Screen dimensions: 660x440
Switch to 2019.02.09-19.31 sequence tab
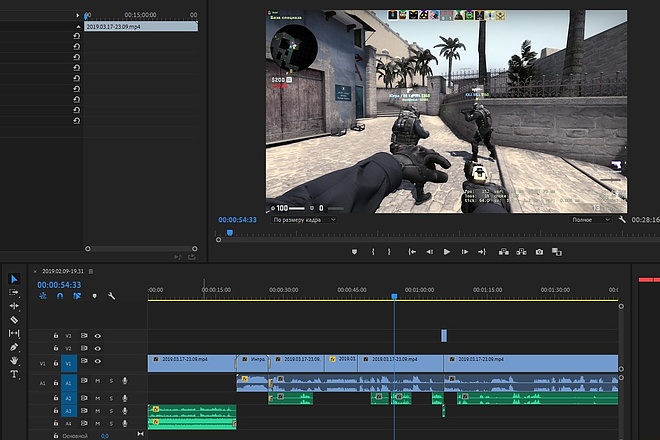tap(63, 271)
